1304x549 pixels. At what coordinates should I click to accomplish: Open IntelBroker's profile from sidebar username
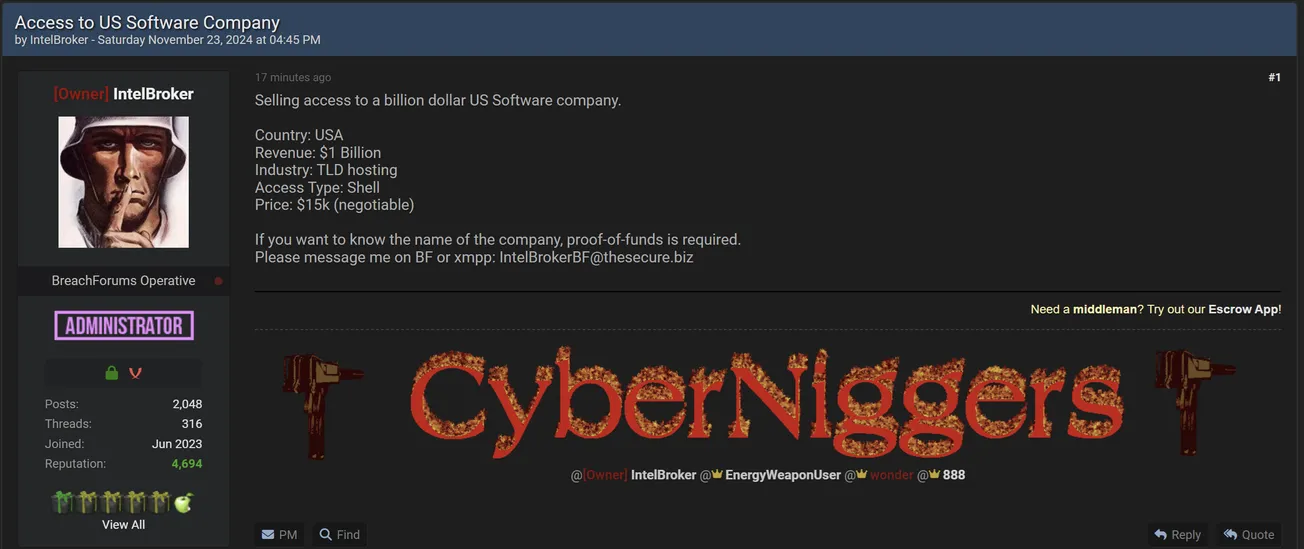click(x=153, y=94)
